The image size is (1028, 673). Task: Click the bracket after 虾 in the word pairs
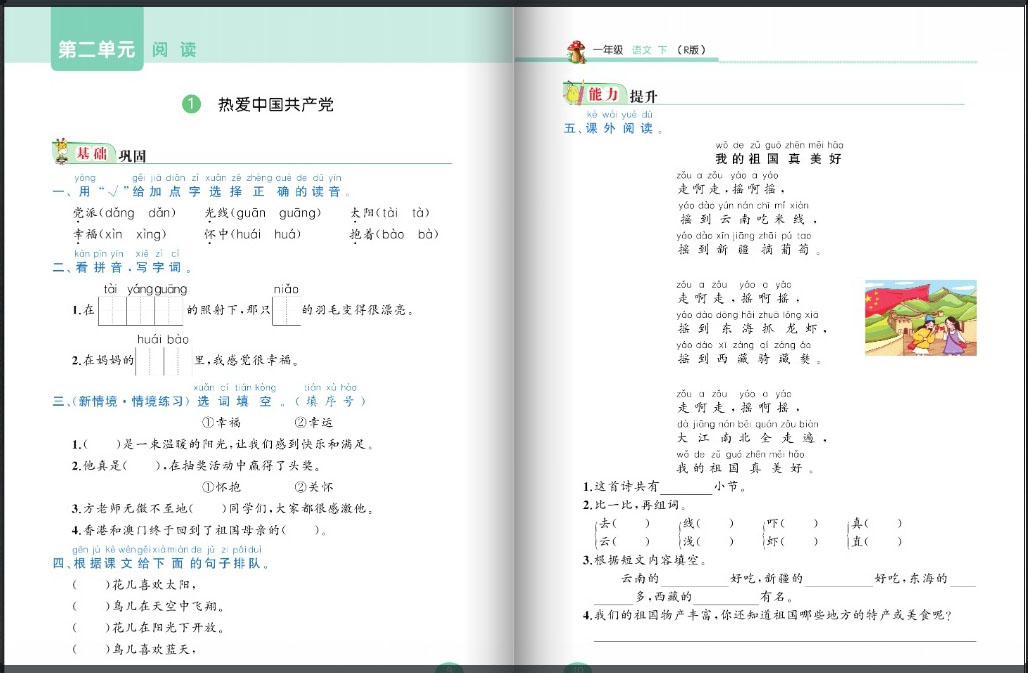[x=799, y=541]
